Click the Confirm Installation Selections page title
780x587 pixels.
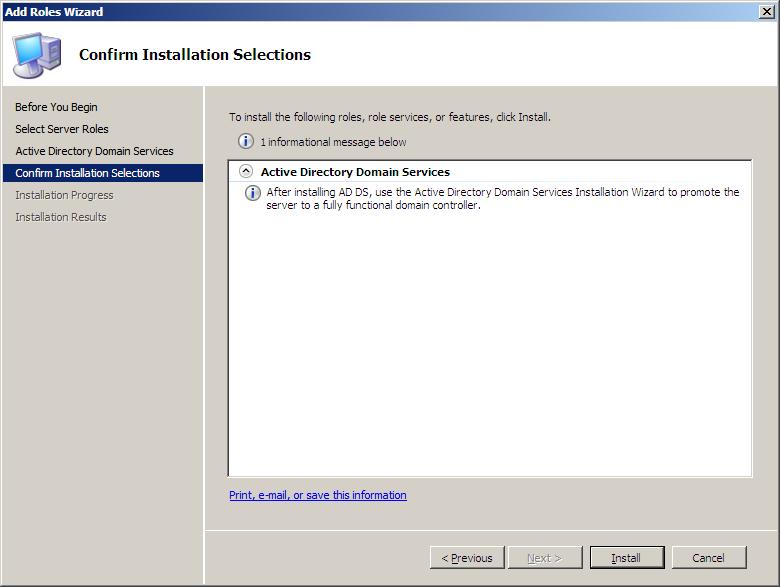195,54
